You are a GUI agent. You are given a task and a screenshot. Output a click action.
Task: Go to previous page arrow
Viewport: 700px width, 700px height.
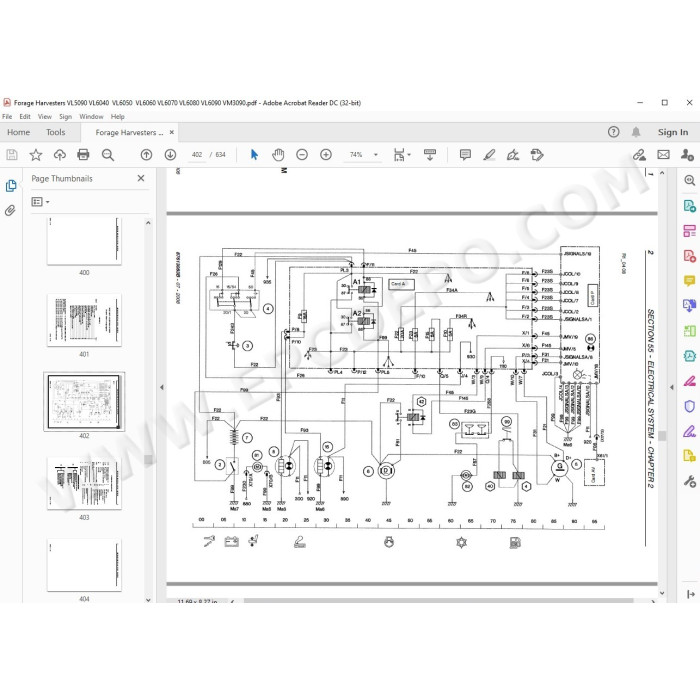click(x=146, y=155)
